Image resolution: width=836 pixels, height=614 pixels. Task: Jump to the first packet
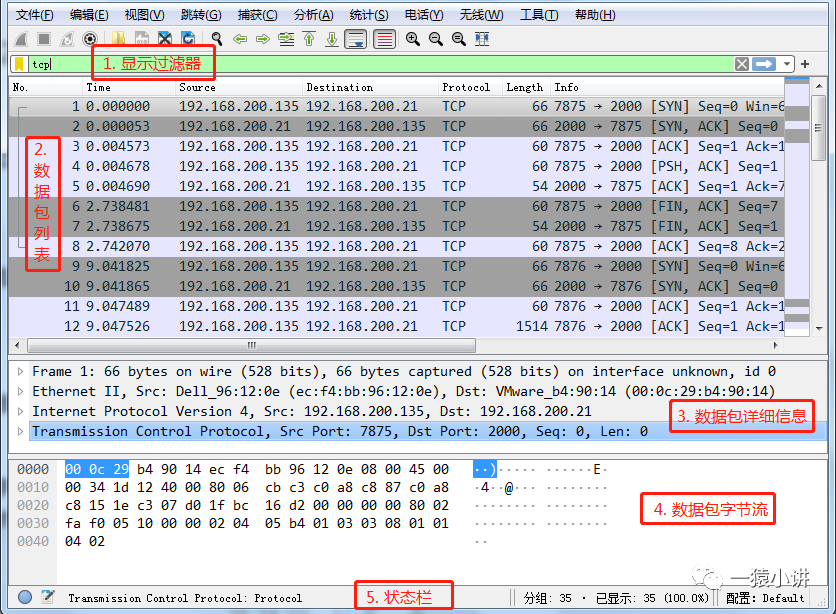pyautogui.click(x=309, y=39)
